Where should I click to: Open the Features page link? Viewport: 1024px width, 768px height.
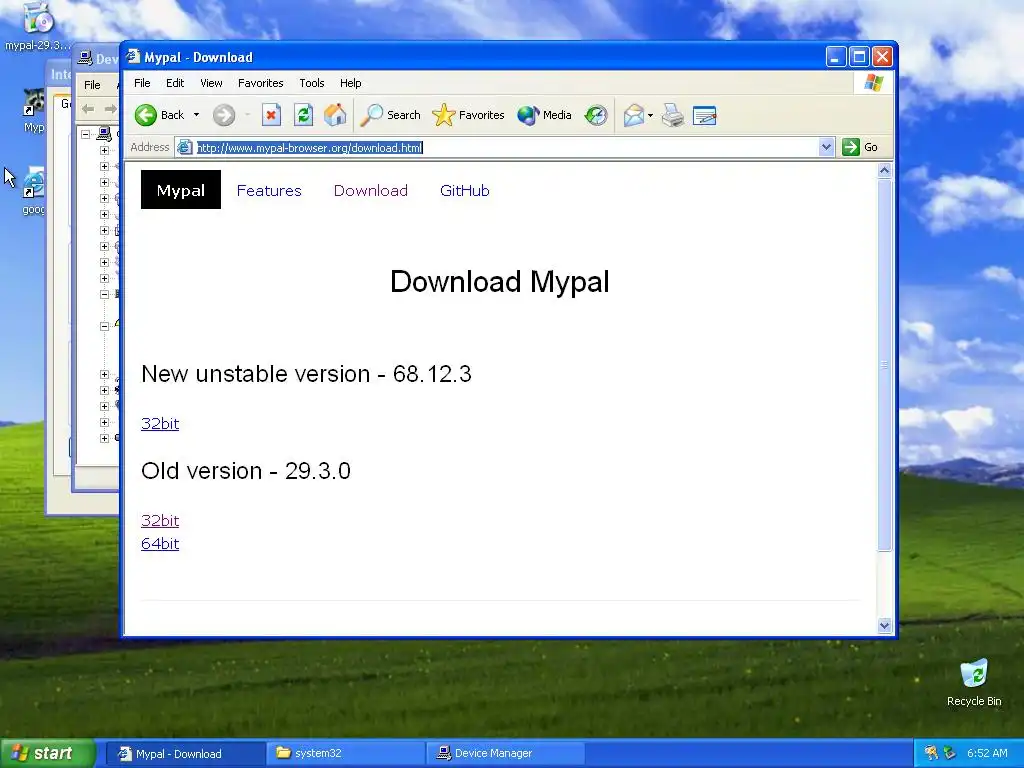[x=269, y=191]
